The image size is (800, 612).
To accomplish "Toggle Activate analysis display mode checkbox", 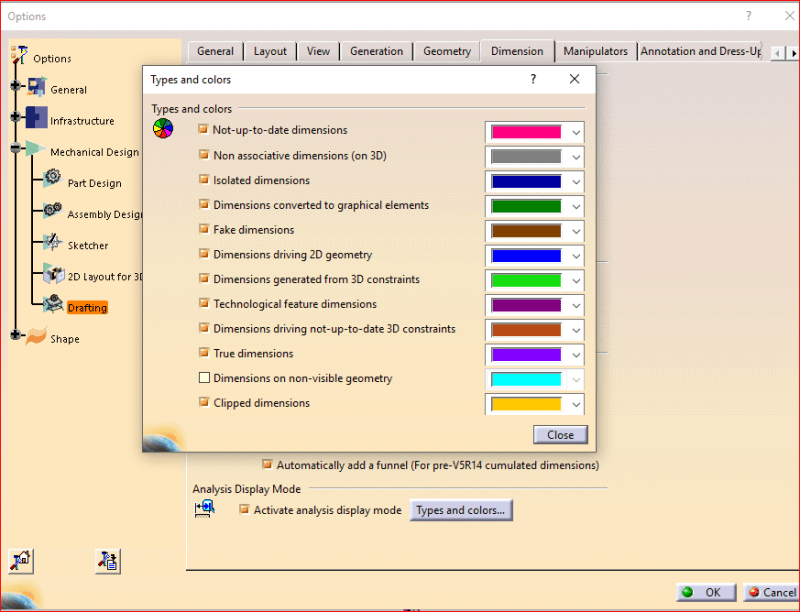I will [245, 510].
